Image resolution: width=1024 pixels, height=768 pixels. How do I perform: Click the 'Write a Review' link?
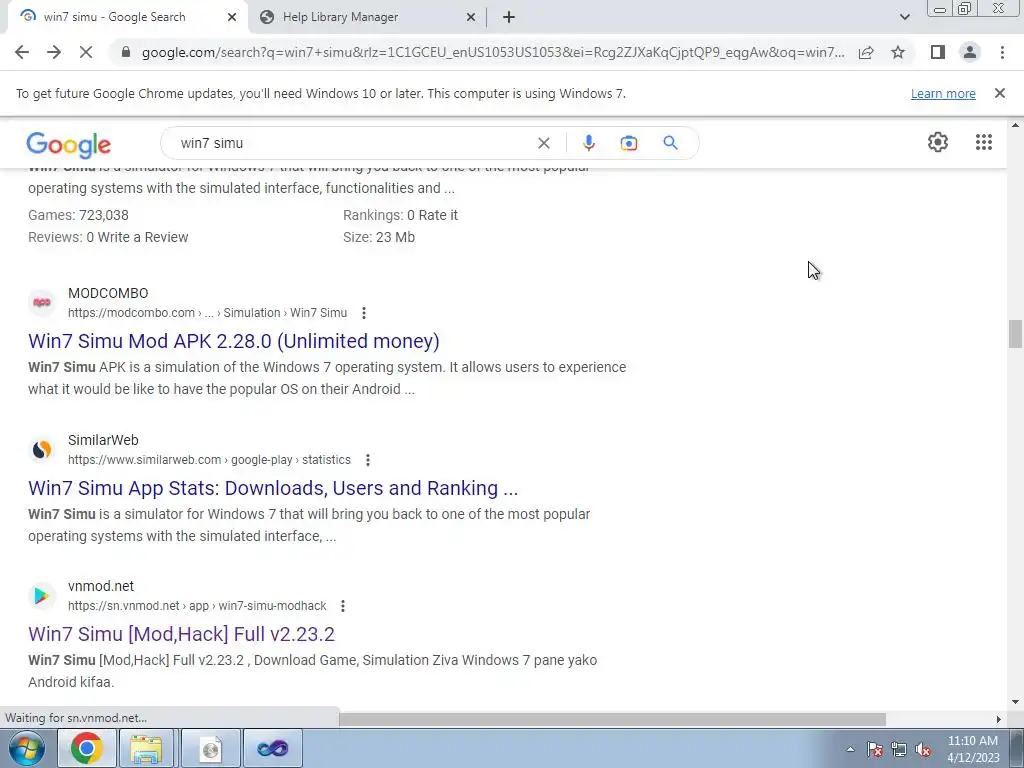142,237
